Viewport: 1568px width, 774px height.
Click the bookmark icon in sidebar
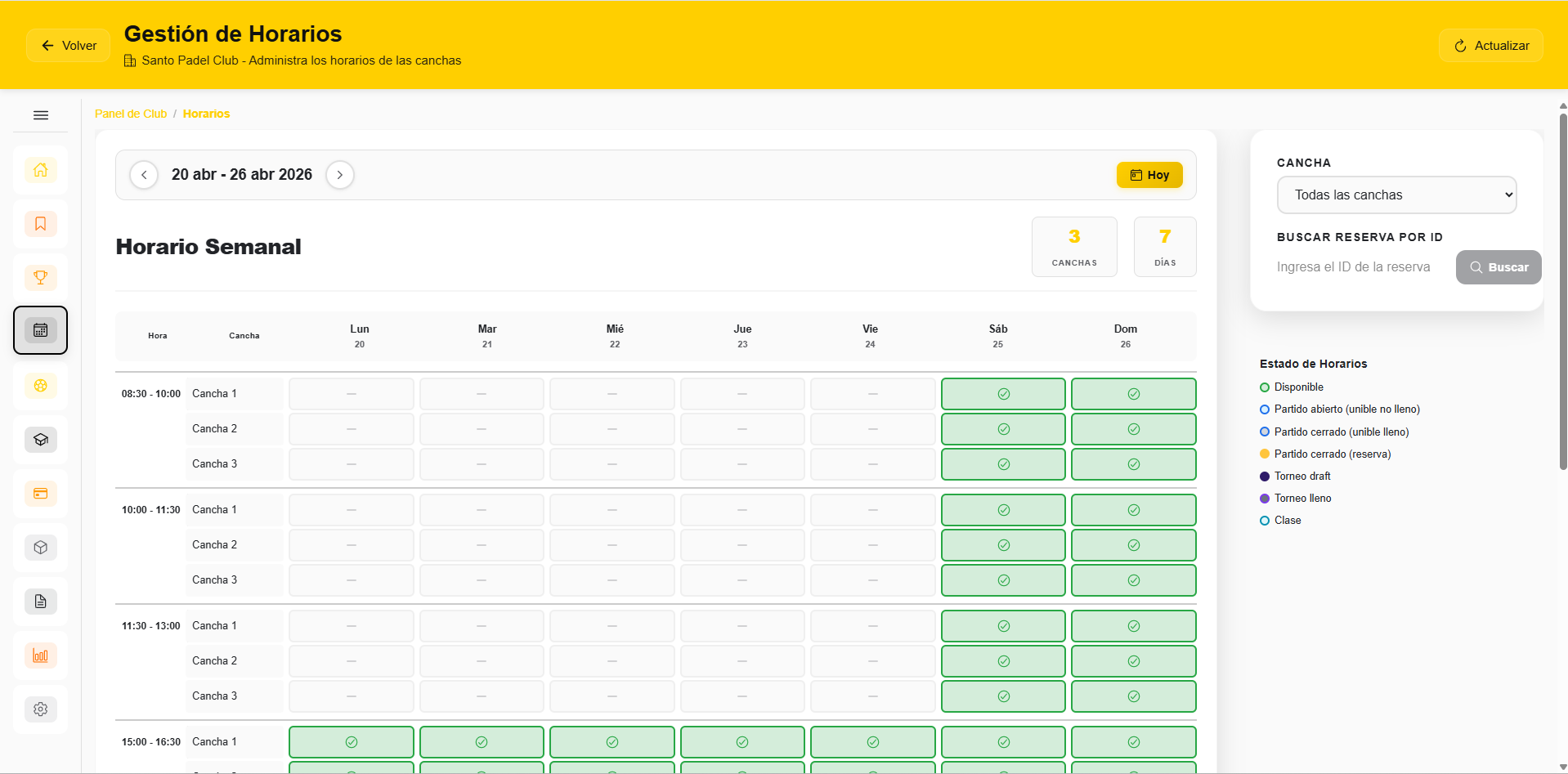click(40, 224)
